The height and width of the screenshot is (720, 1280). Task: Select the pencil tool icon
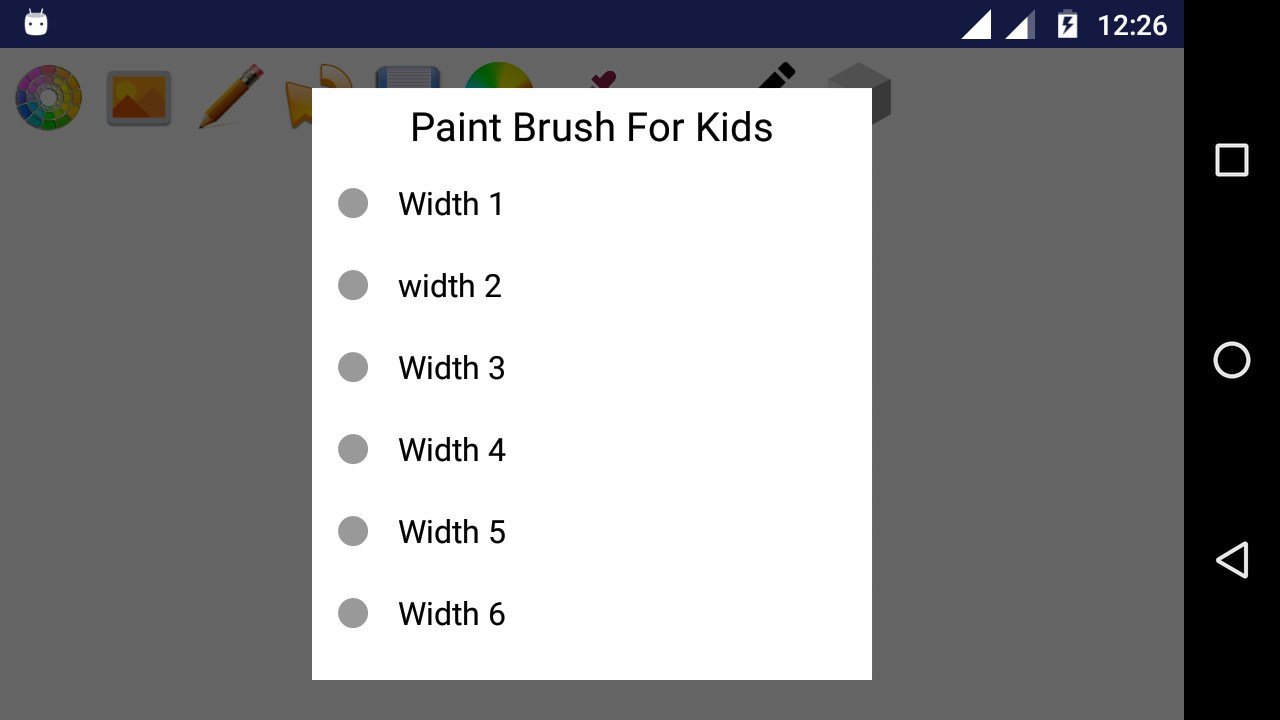[230, 97]
